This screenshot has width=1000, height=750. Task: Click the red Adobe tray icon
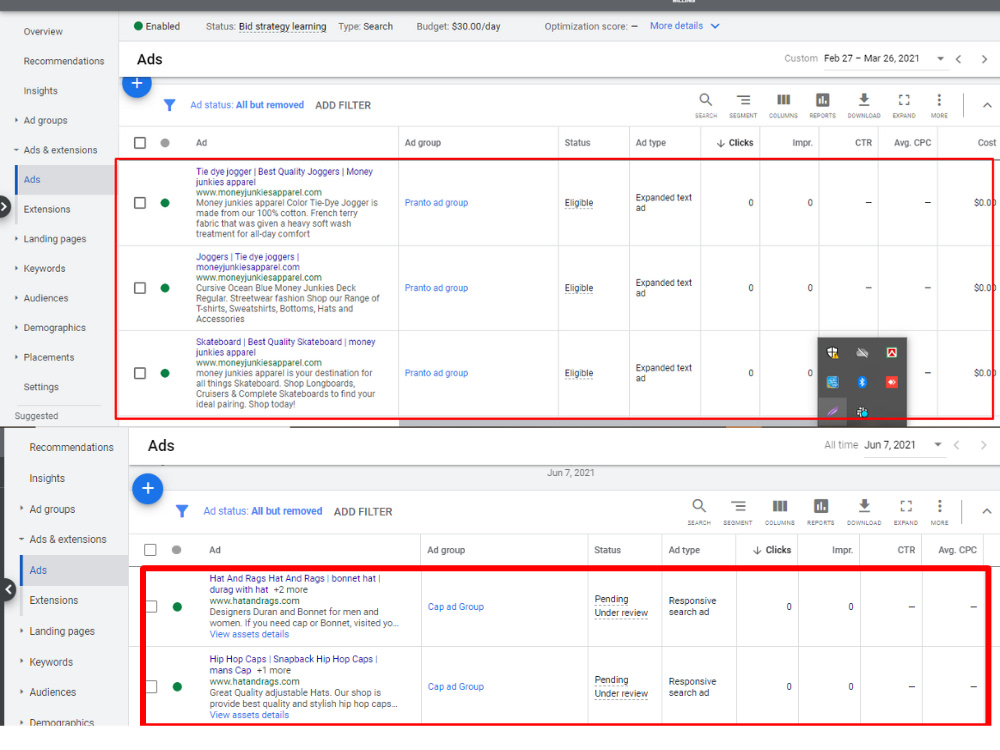892,353
